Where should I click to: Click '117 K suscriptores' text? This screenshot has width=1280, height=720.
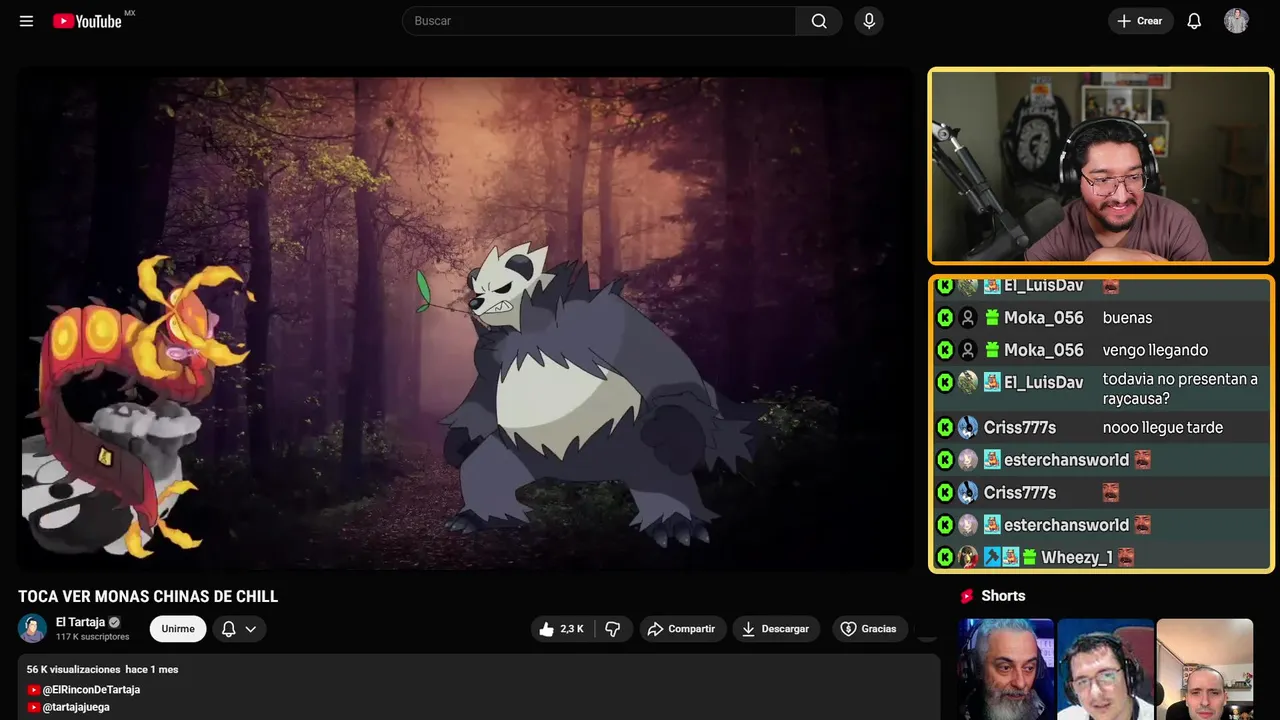(93, 637)
